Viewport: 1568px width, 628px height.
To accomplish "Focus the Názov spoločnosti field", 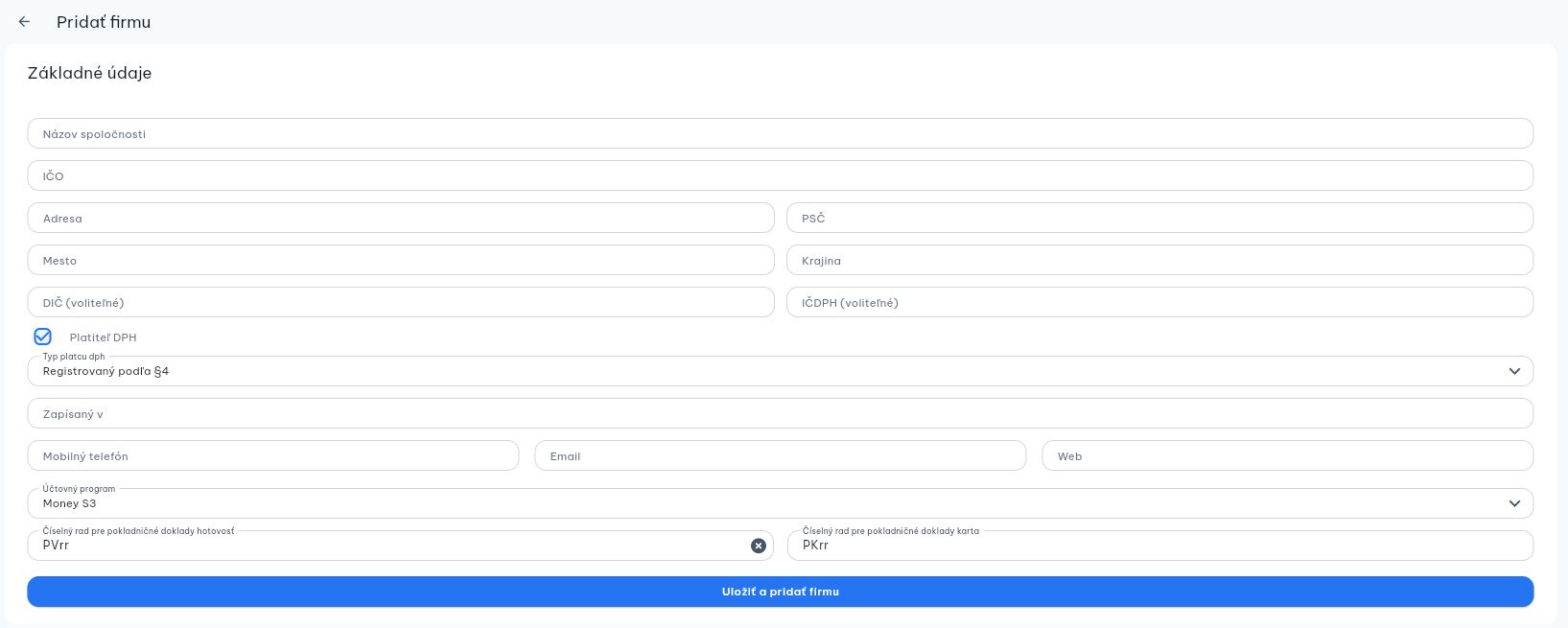I will [781, 133].
